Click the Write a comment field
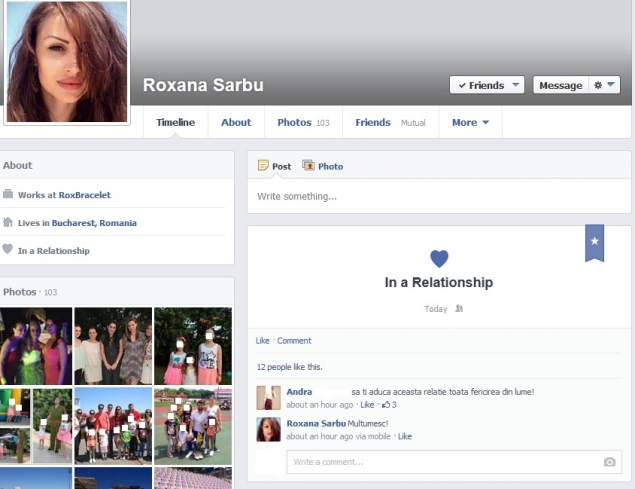635x489 pixels. (x=440, y=462)
